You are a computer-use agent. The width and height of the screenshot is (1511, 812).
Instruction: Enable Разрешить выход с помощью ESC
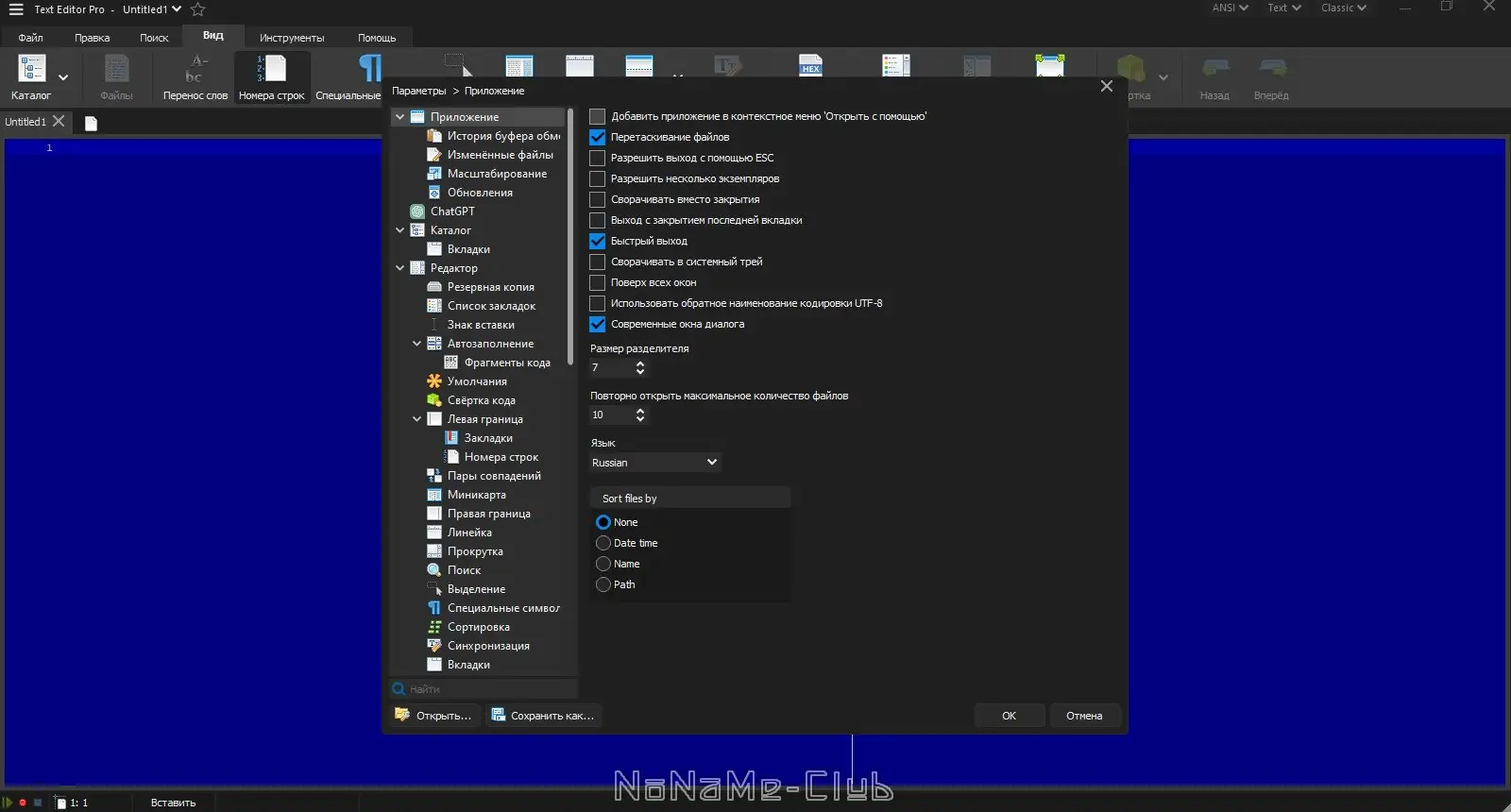pos(598,158)
